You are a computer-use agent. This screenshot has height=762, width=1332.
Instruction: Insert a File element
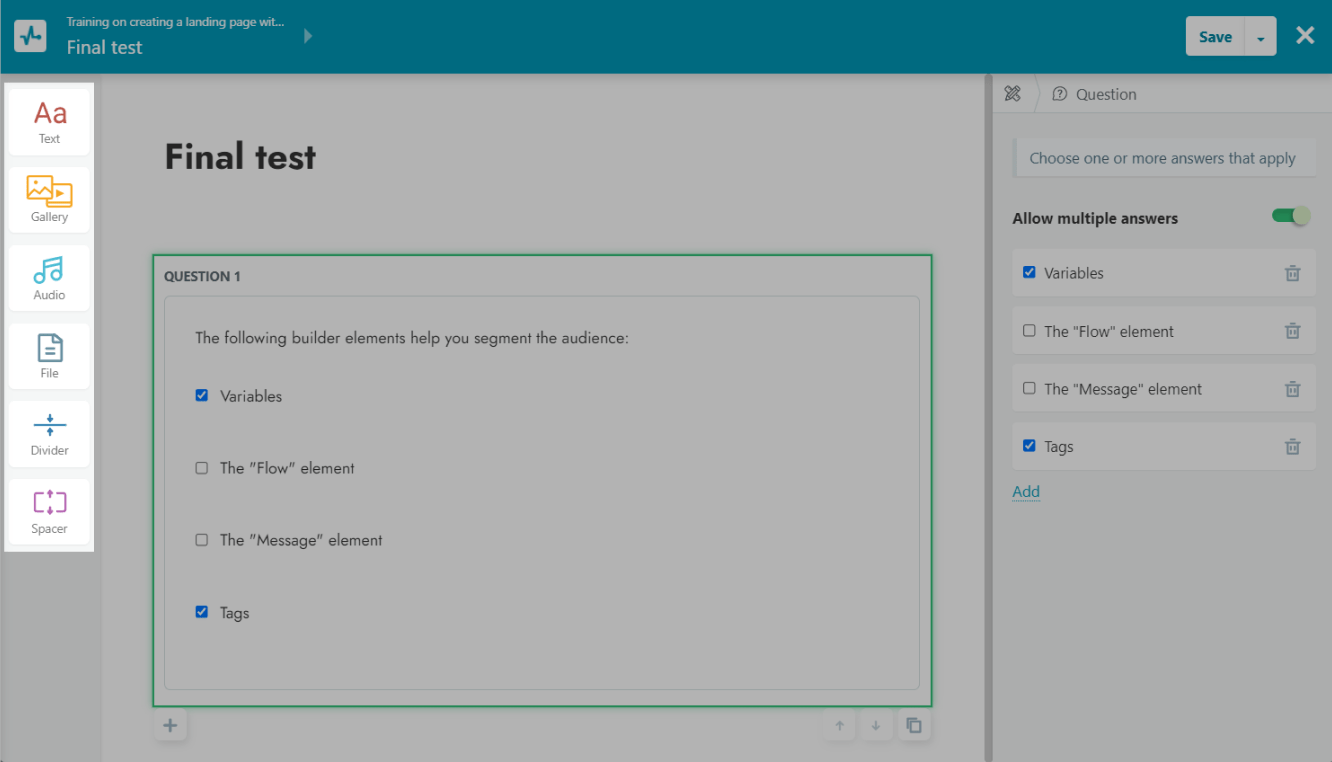tap(49, 355)
